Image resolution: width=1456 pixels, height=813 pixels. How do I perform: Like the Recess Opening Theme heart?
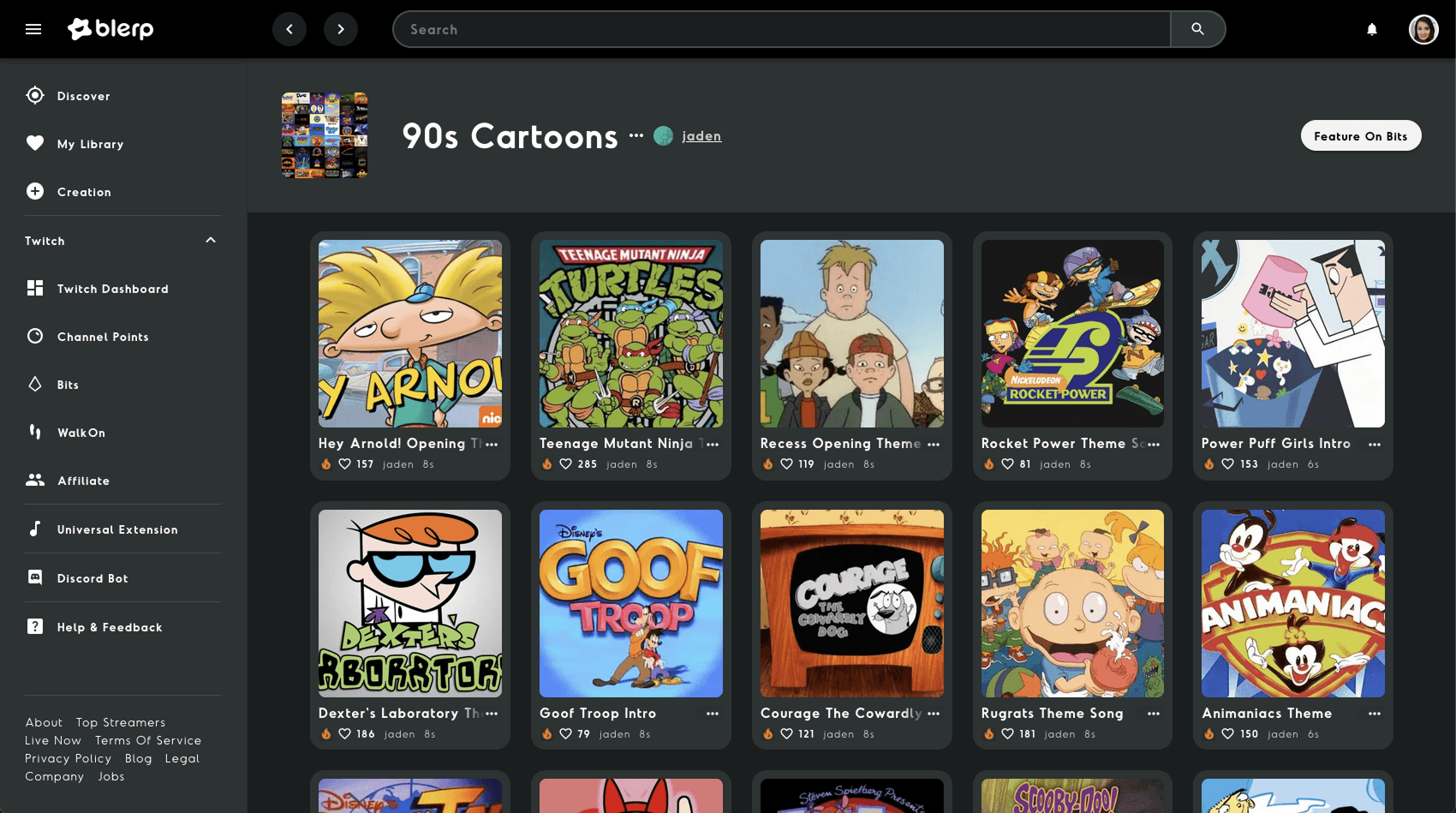tap(786, 463)
